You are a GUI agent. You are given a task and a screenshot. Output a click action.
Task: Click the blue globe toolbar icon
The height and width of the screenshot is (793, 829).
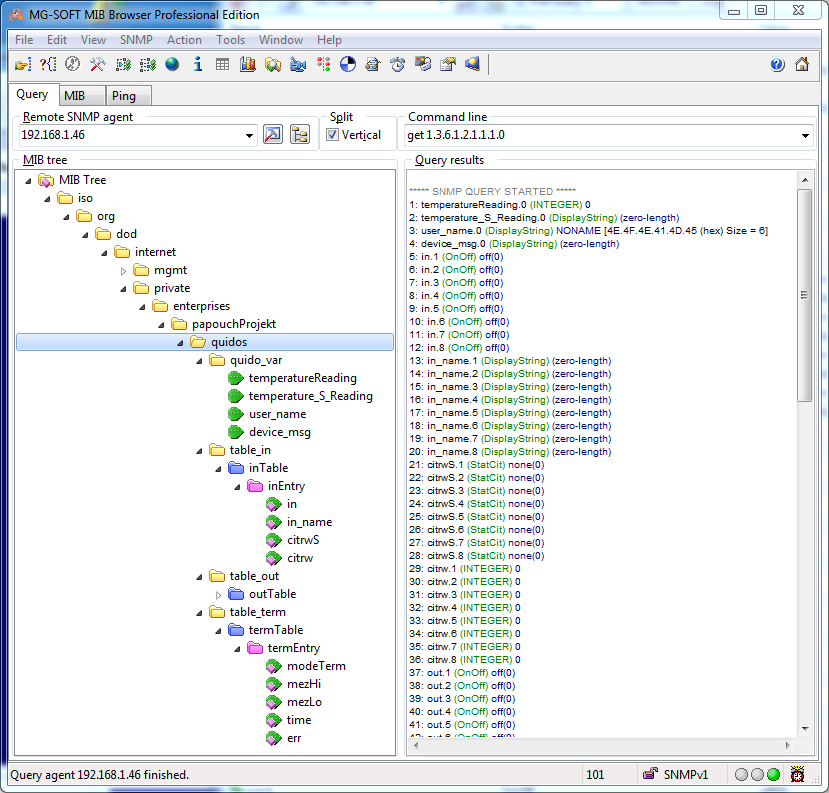[x=172, y=64]
